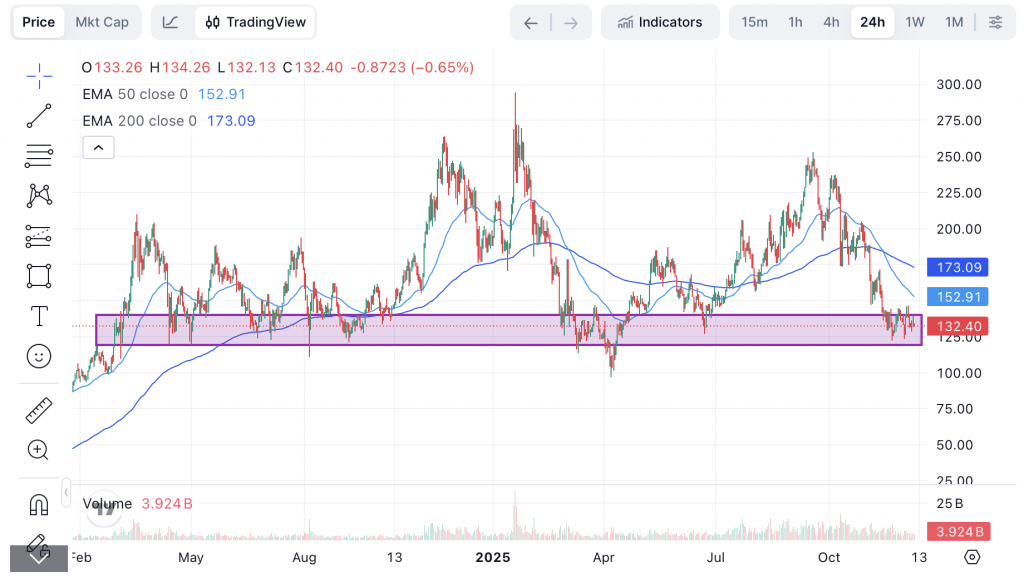Collapse the left drawing toolbar arrow
The width and height of the screenshot is (1024, 582).
click(x=66, y=493)
